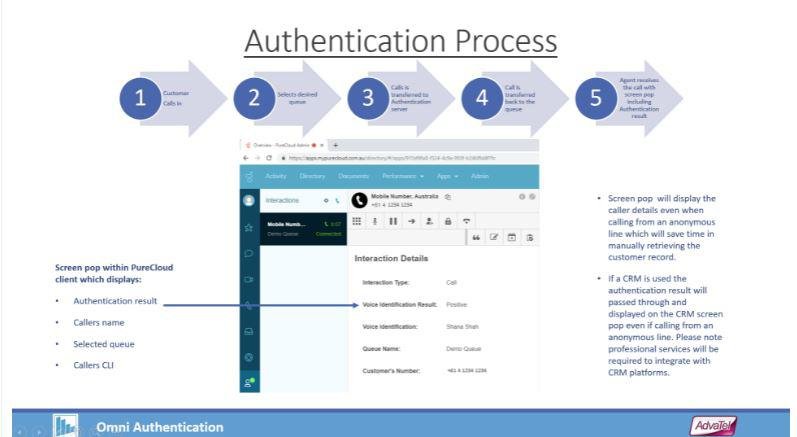
Task: End the call with hang-up icon
Action: [x=466, y=221]
